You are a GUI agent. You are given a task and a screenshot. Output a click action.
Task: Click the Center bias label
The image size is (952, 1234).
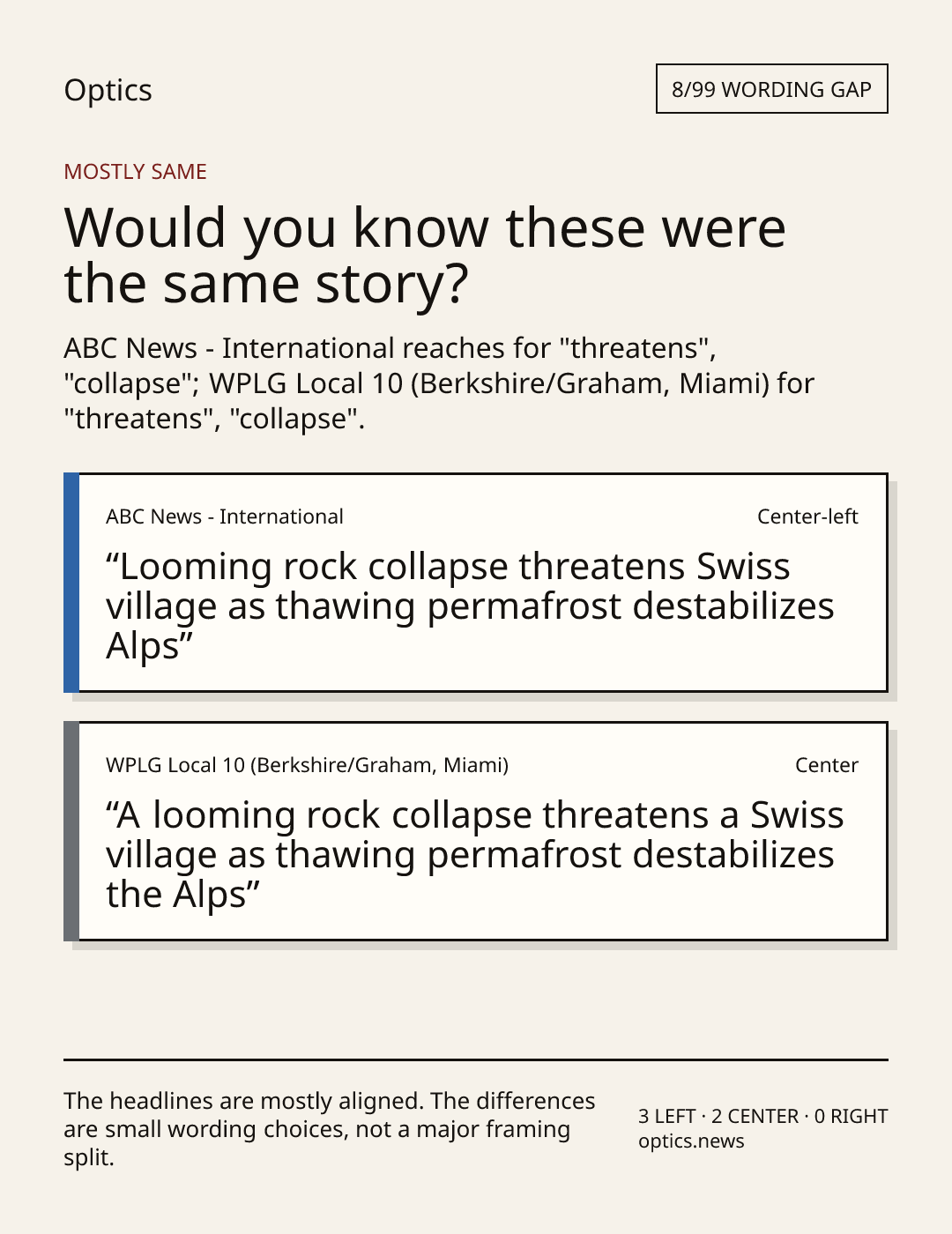point(827,765)
